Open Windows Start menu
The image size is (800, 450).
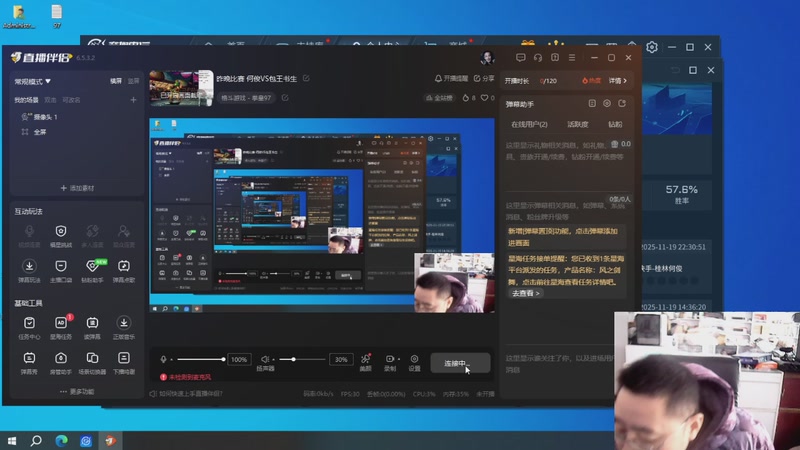pyautogui.click(x=12, y=440)
